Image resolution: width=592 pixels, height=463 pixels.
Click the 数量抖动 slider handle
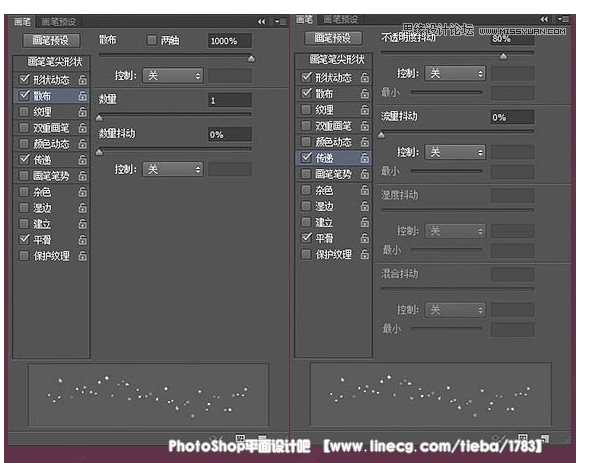[99, 152]
